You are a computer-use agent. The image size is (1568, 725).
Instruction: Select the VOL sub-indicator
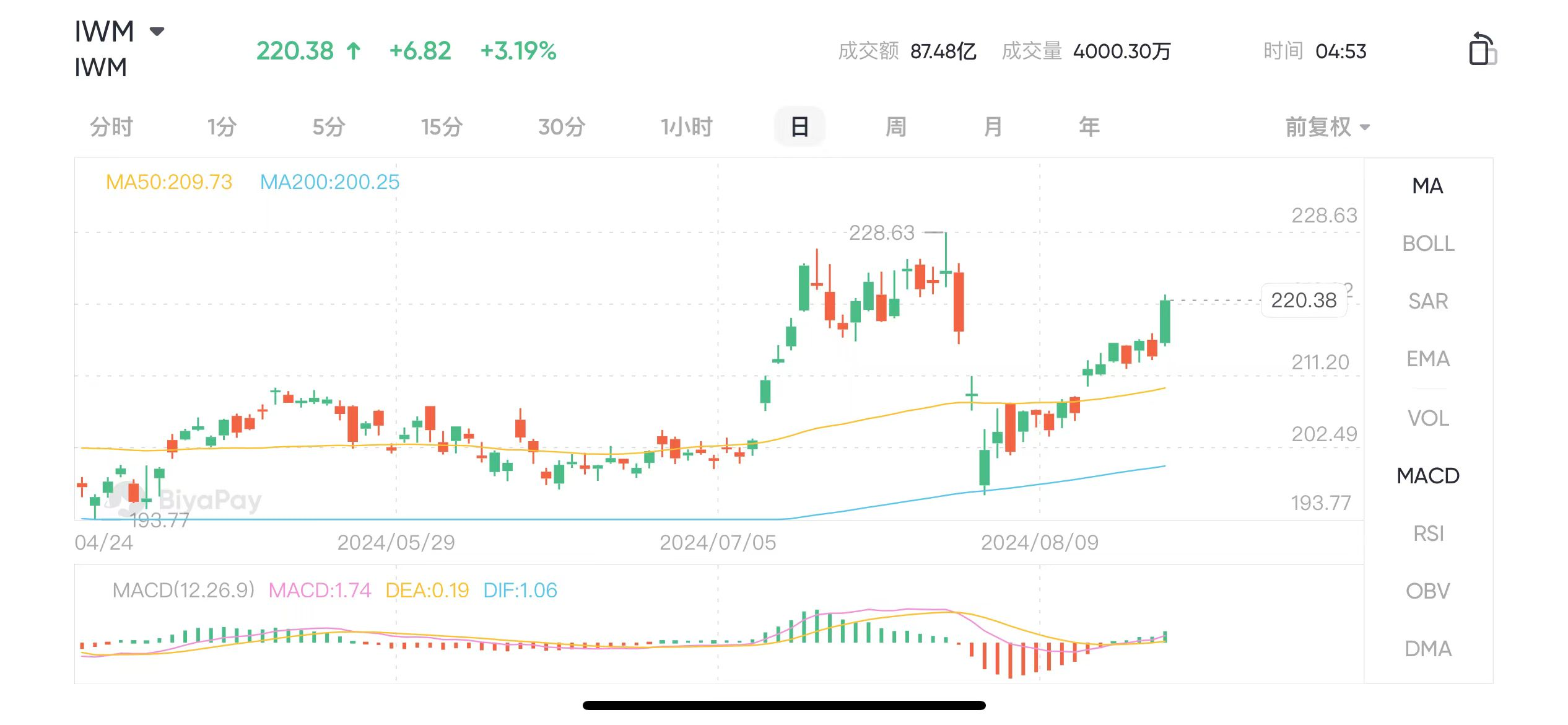[x=1428, y=418]
